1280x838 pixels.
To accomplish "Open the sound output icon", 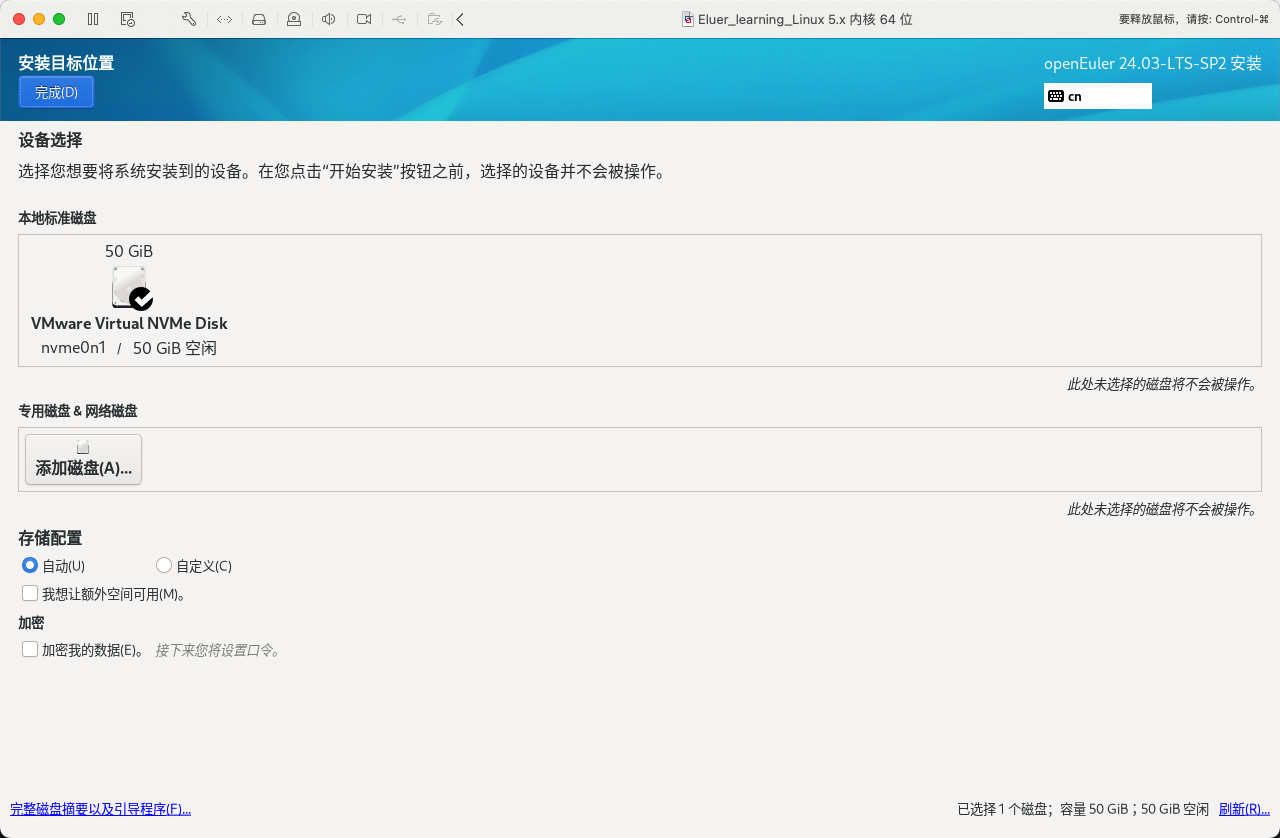I will (x=329, y=18).
